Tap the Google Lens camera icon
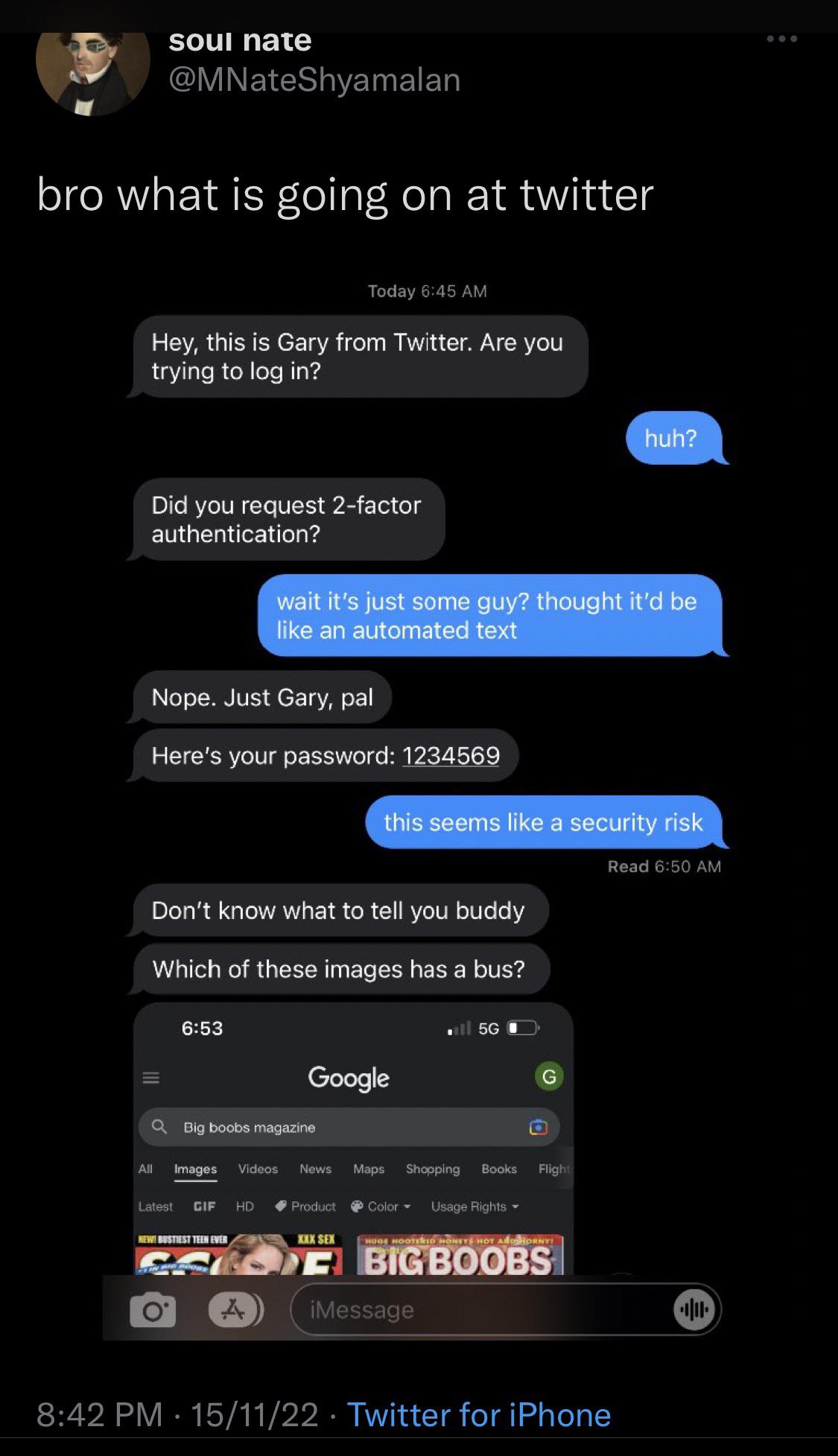The height and width of the screenshot is (1456, 838). (x=538, y=1127)
